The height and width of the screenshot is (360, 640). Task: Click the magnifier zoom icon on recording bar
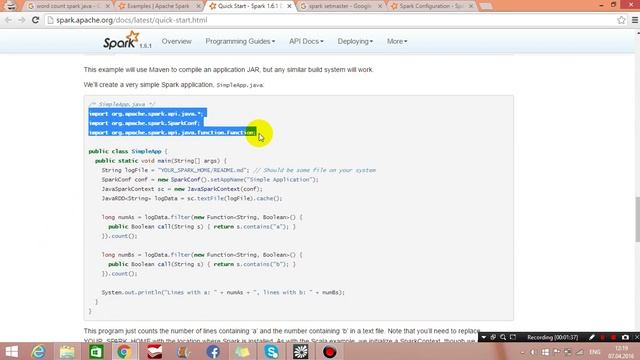point(503,337)
